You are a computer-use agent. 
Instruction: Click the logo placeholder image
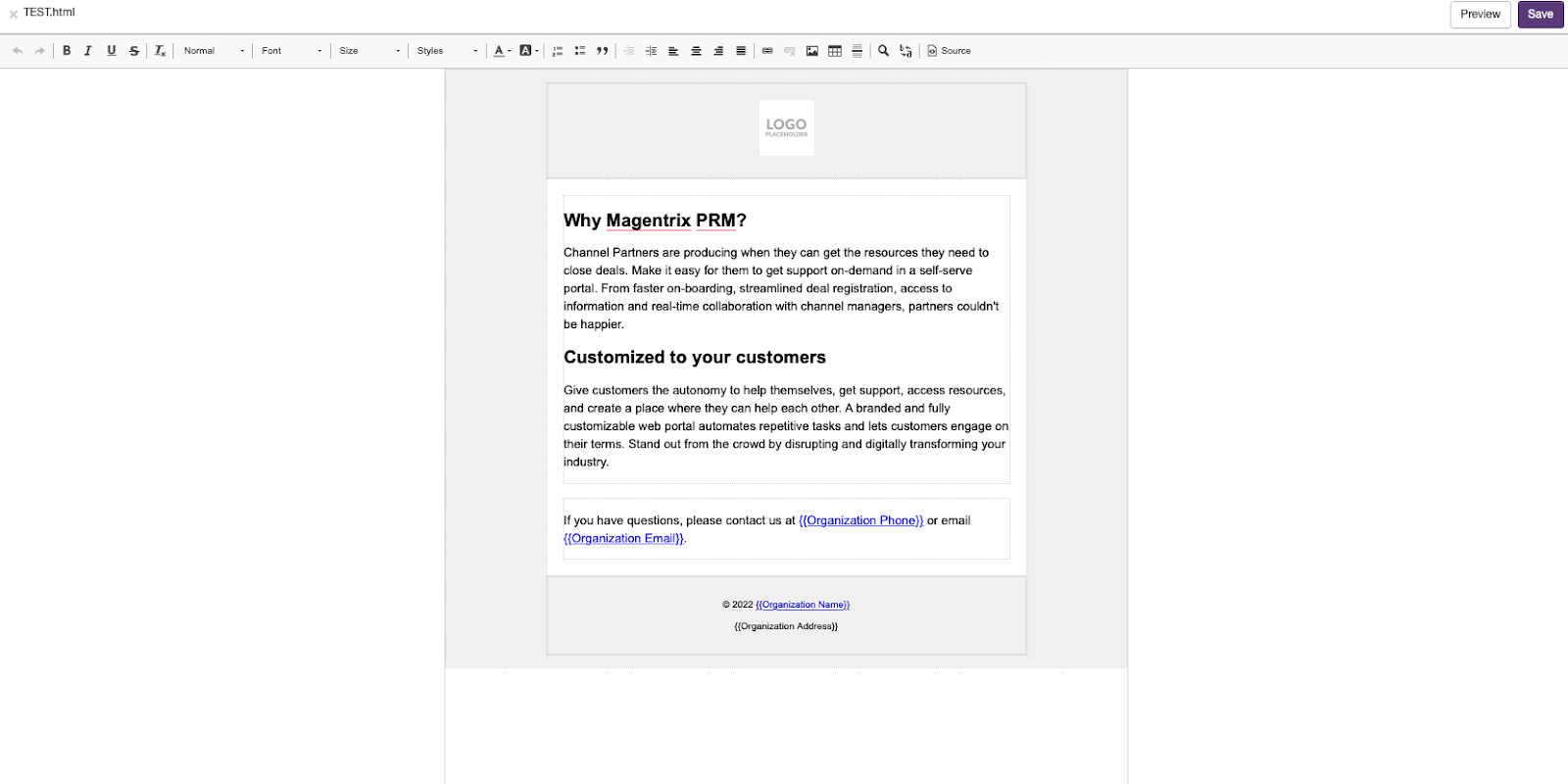pyautogui.click(x=787, y=127)
